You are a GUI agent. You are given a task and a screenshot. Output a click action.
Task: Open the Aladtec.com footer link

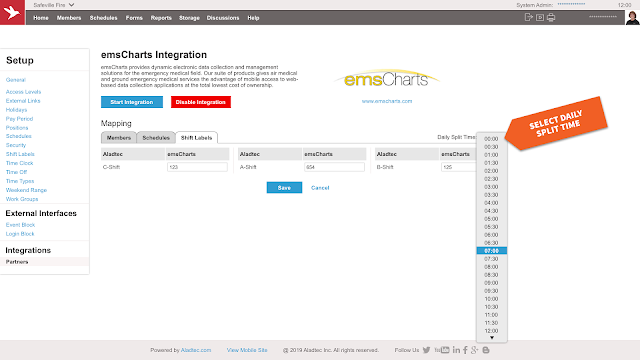(196, 350)
